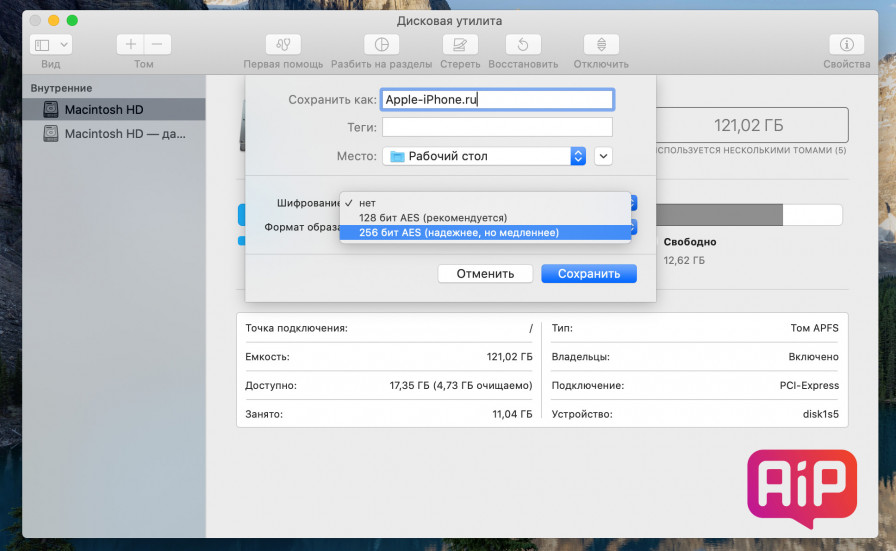The height and width of the screenshot is (551, 896).
Task: Run First Aid stethoscope icon
Action: pos(283,45)
